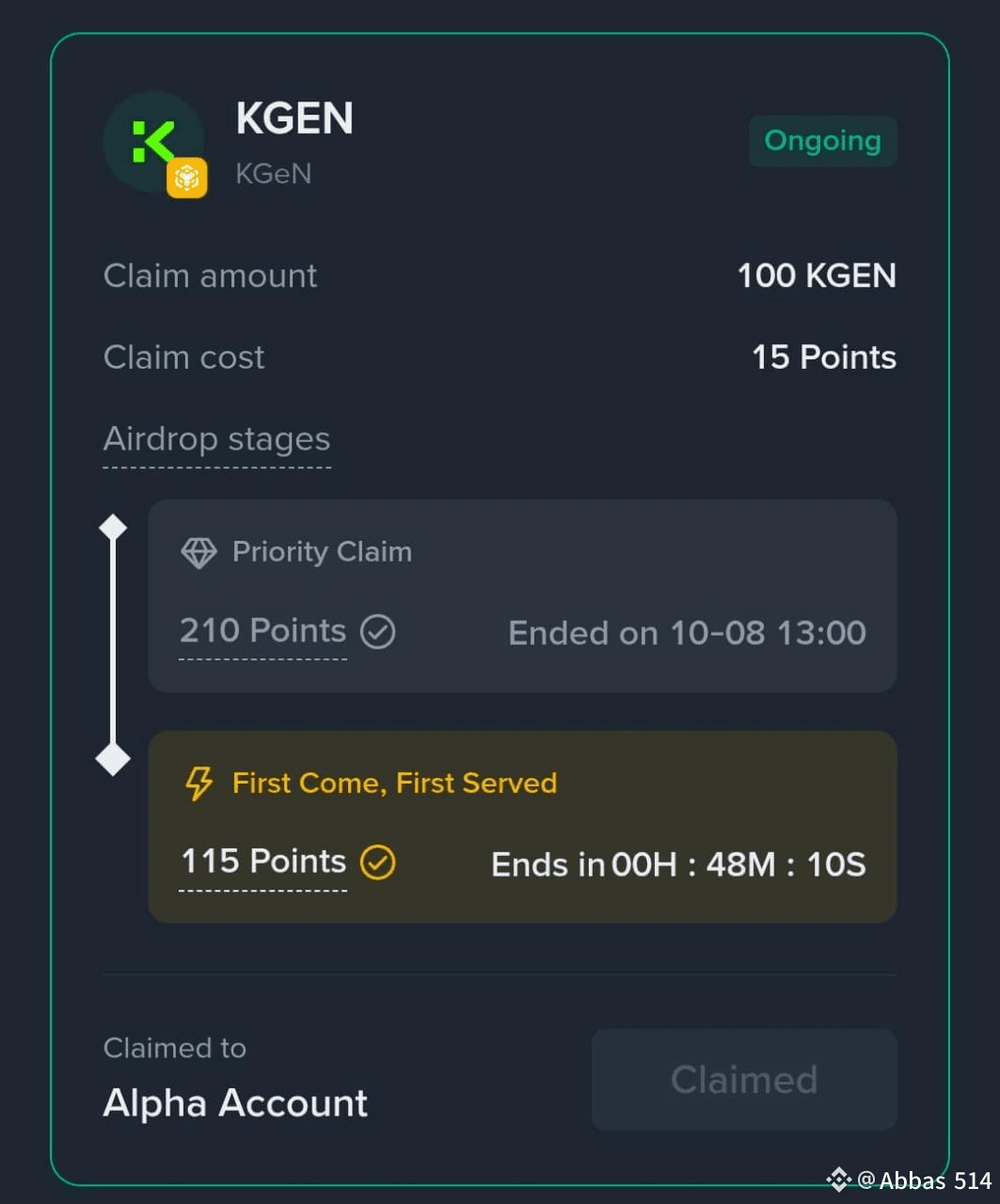Click the yellow BNB chain badge
Image resolution: width=1000 pixels, height=1204 pixels.
pos(186,178)
